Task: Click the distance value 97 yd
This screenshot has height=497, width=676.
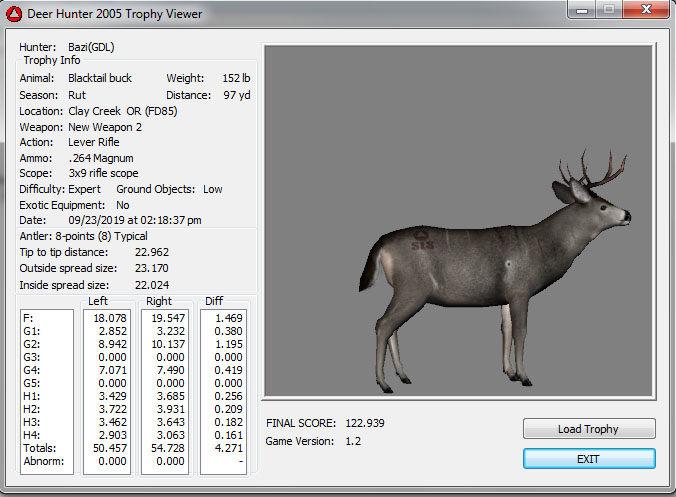Action: (x=237, y=95)
